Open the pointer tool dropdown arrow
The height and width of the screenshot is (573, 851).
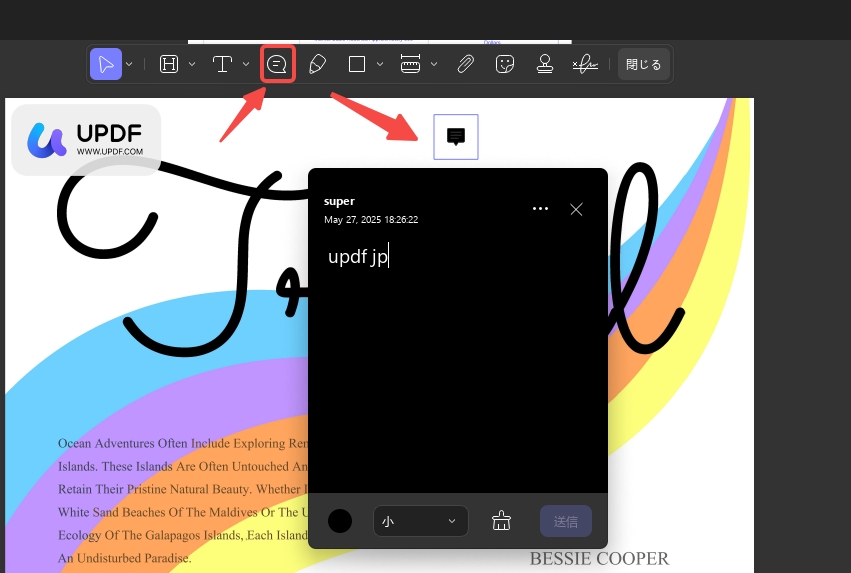tap(129, 64)
